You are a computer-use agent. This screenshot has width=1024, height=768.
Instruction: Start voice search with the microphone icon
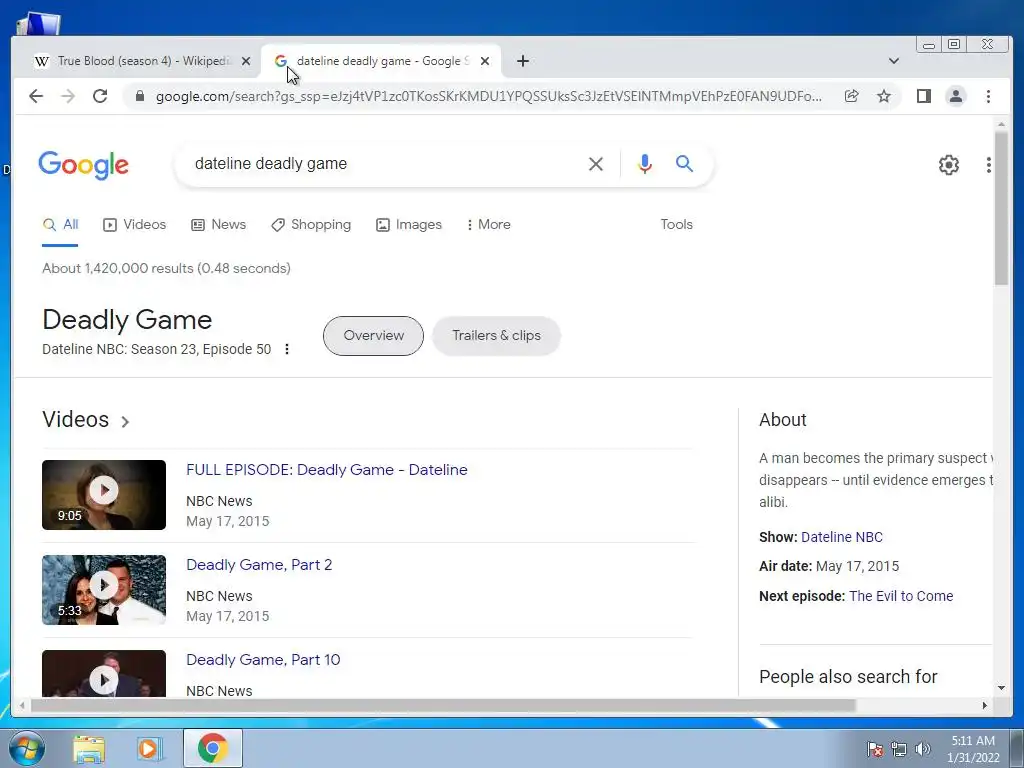tap(645, 164)
